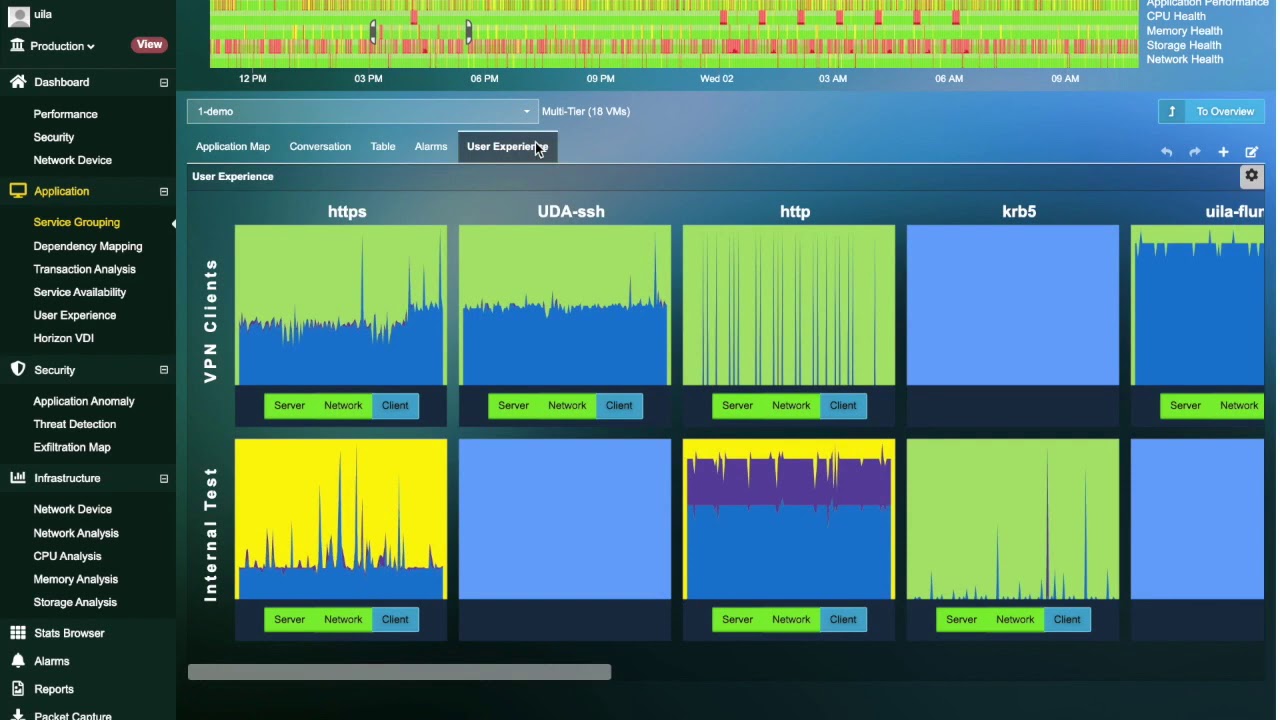Click the user avatar icon
This screenshot has width=1280, height=720.
[x=19, y=15]
